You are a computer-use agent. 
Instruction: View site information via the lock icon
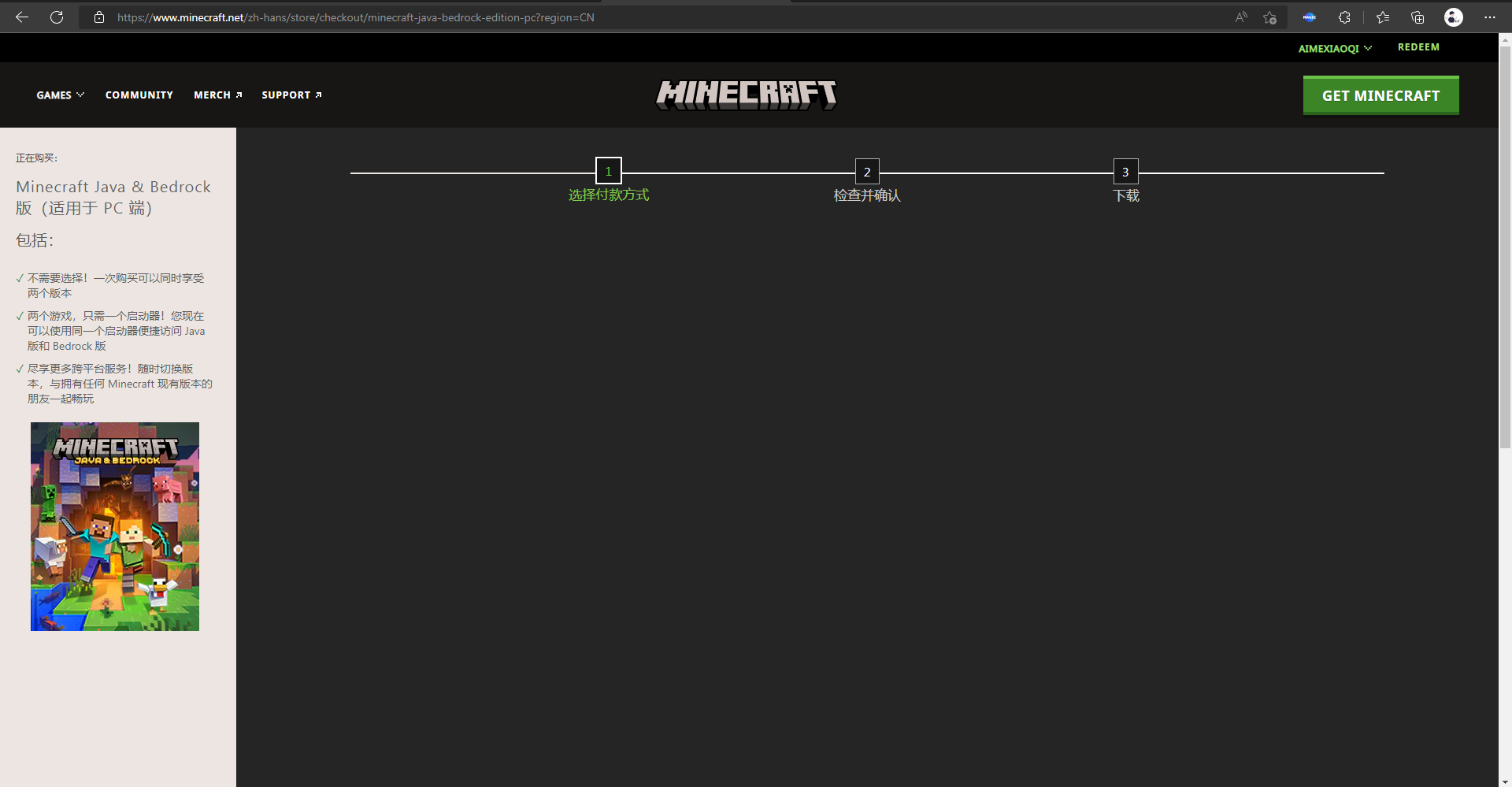(x=99, y=17)
